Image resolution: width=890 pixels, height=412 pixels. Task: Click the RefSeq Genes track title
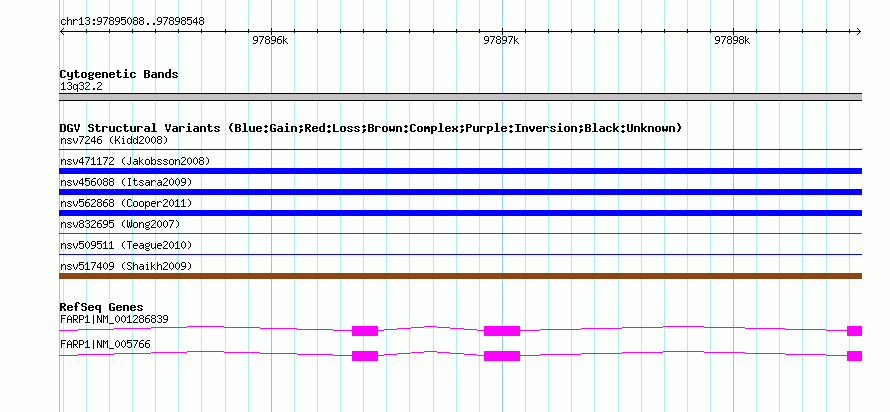101,308
